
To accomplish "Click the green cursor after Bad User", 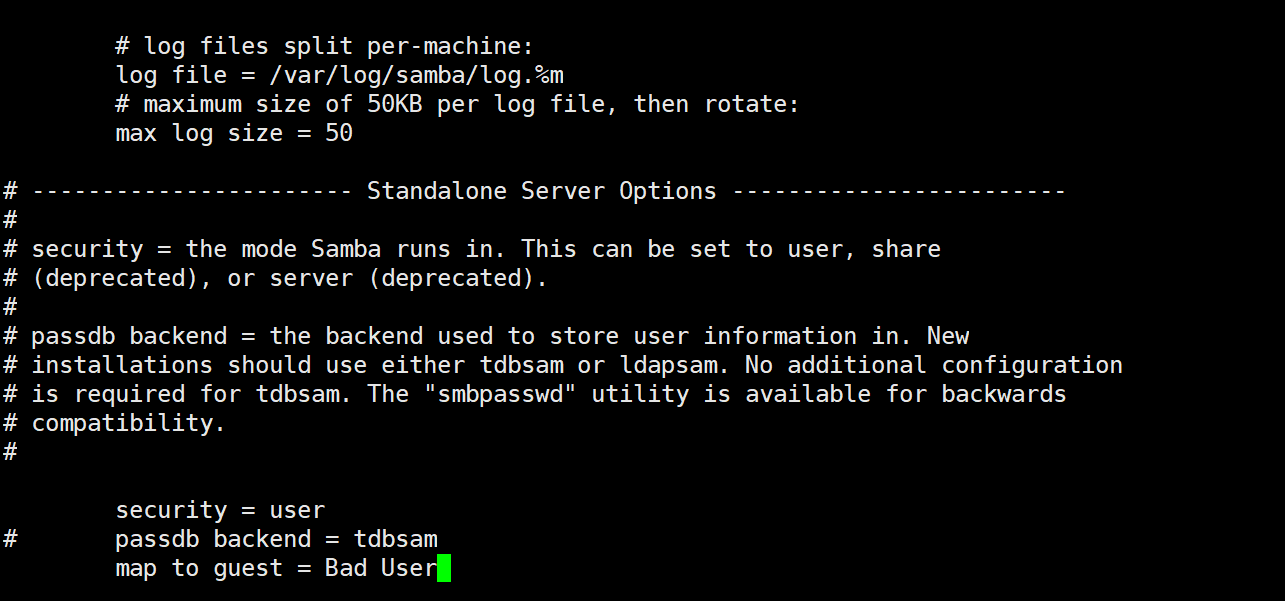I will [x=445, y=568].
